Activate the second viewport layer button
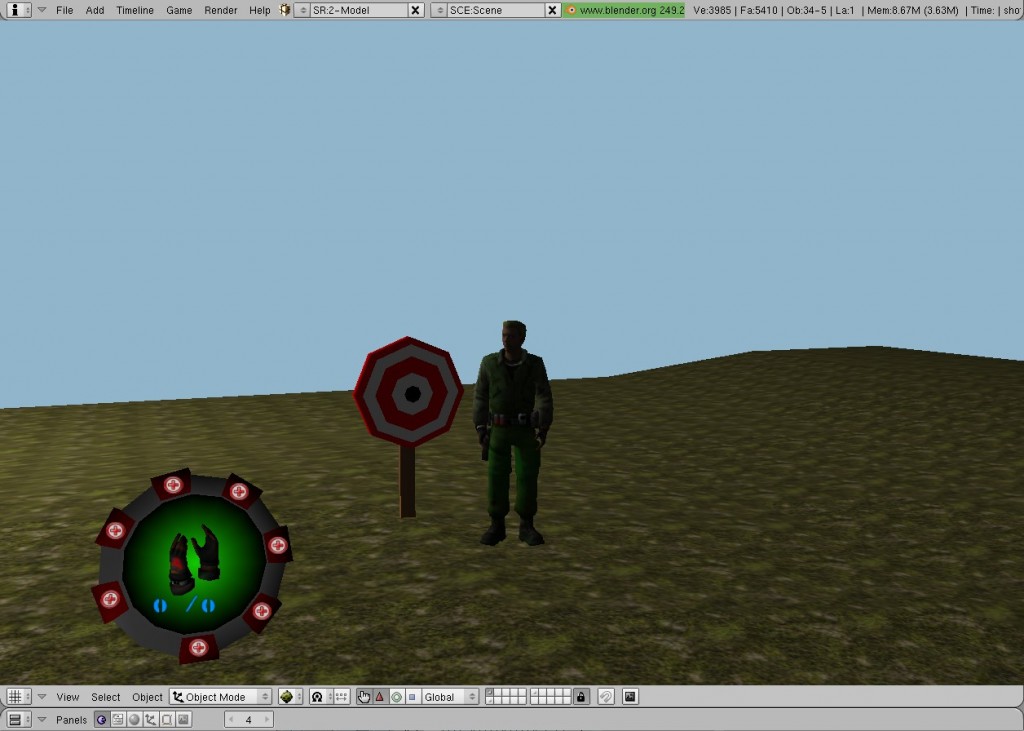The height and width of the screenshot is (731, 1024). [x=500, y=693]
